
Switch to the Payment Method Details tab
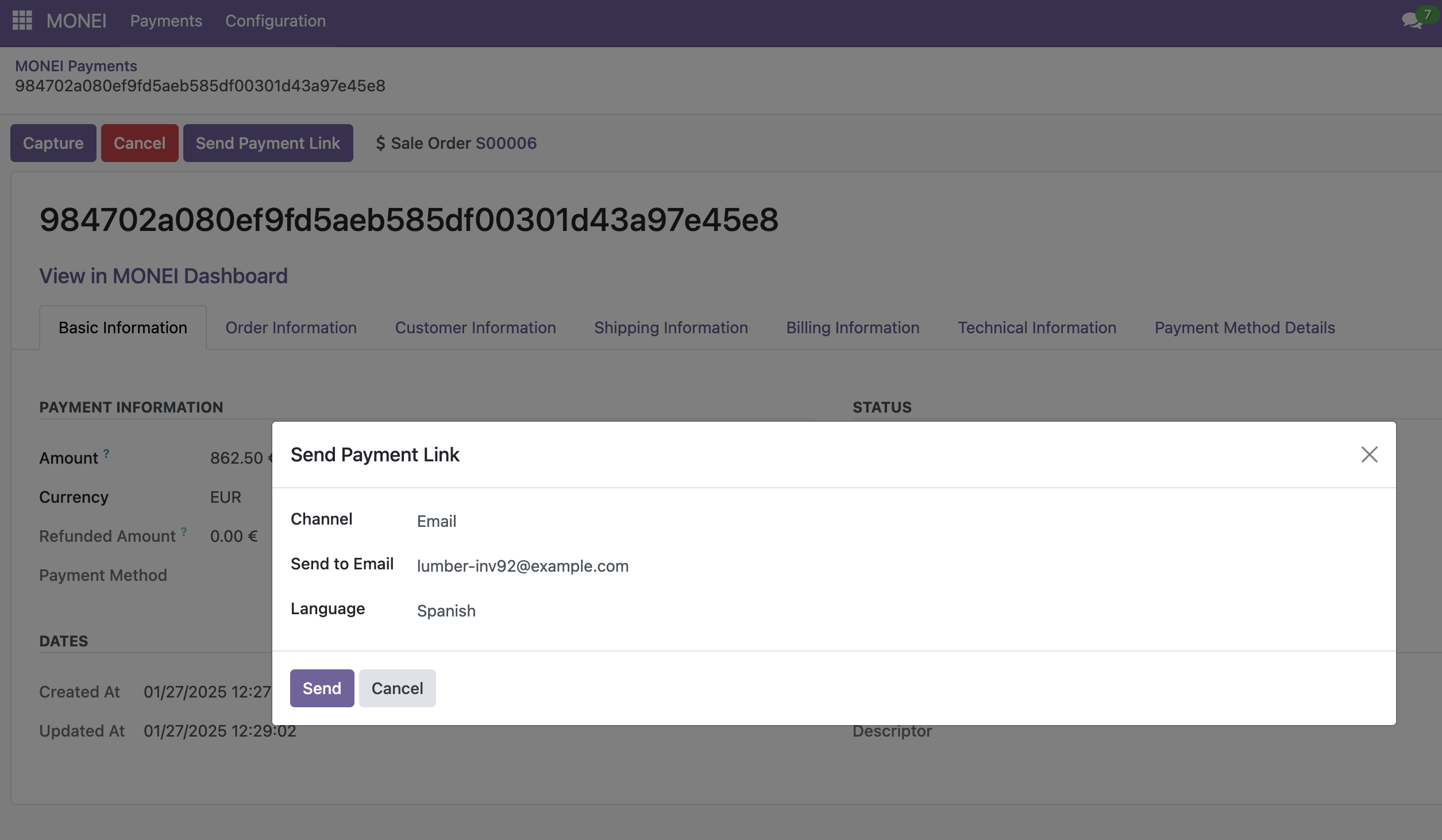click(x=1245, y=327)
